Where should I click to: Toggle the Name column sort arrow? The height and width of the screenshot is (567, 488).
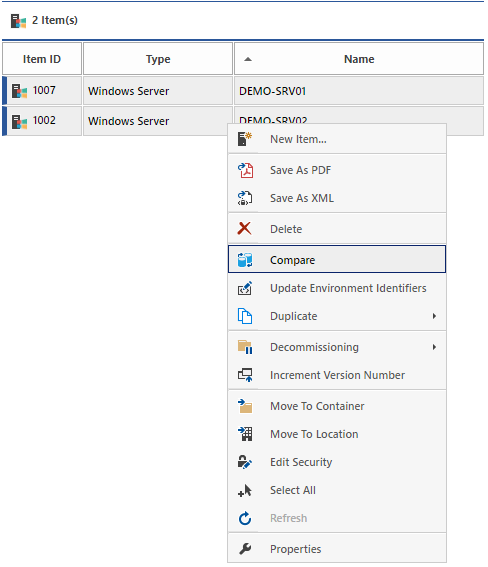pos(248,59)
